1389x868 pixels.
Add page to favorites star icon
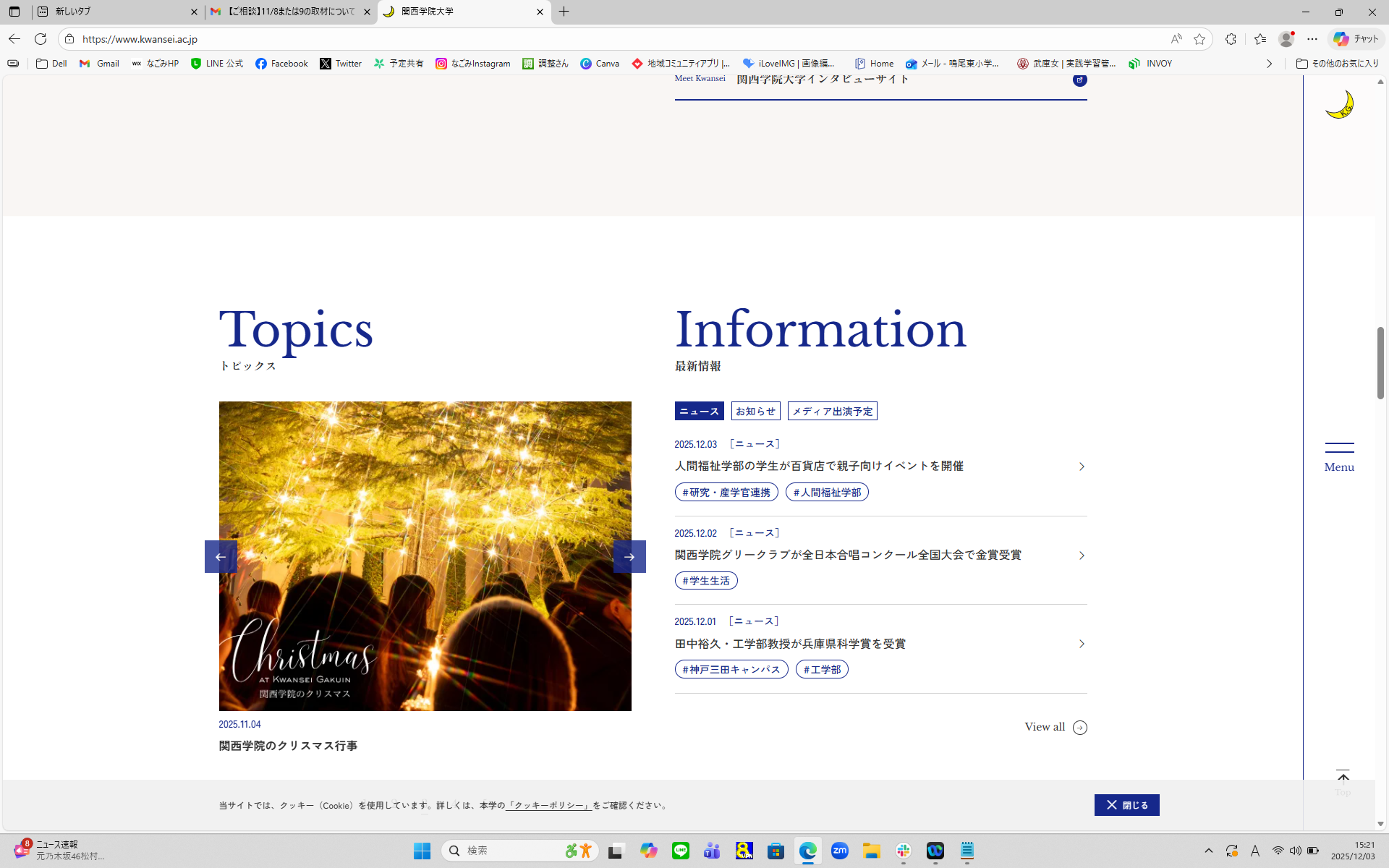(1199, 39)
